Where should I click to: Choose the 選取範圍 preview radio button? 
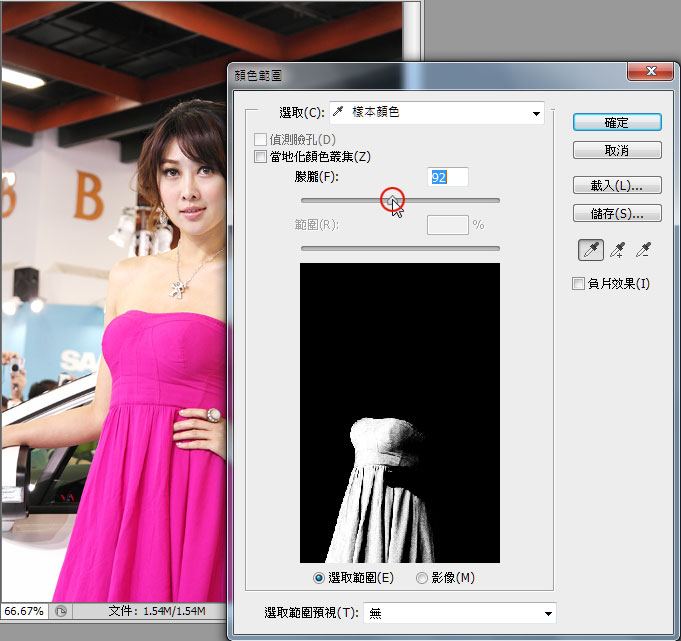pyautogui.click(x=320, y=578)
